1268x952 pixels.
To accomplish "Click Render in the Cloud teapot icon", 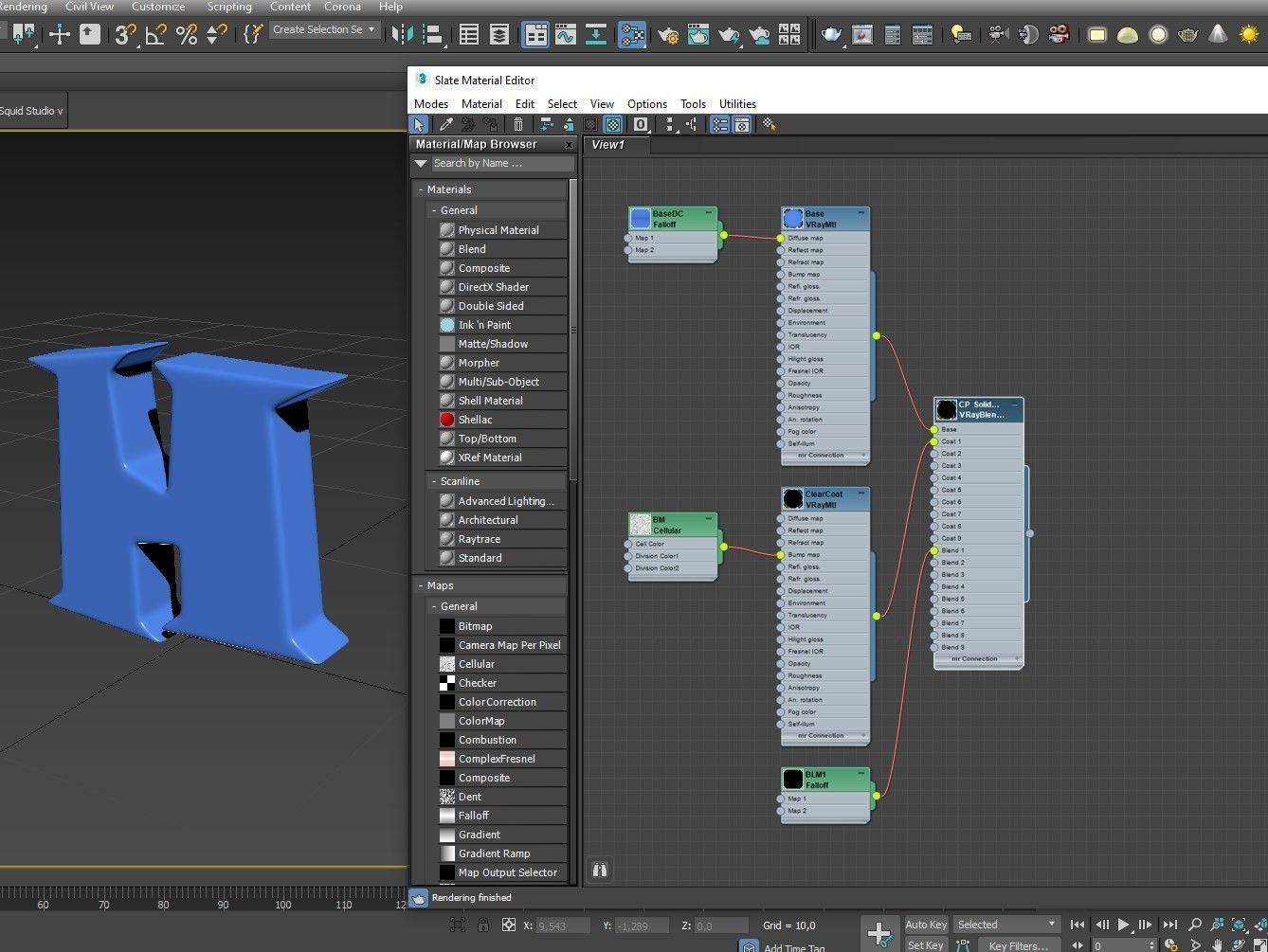I will pos(759,35).
